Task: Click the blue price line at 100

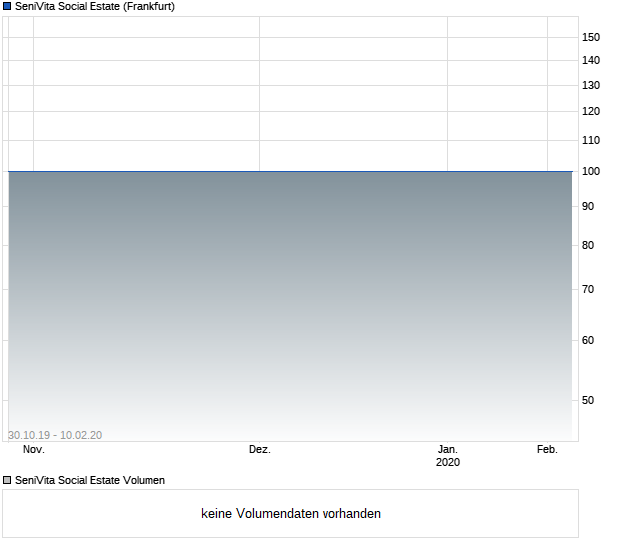Action: pyautogui.click(x=291, y=172)
